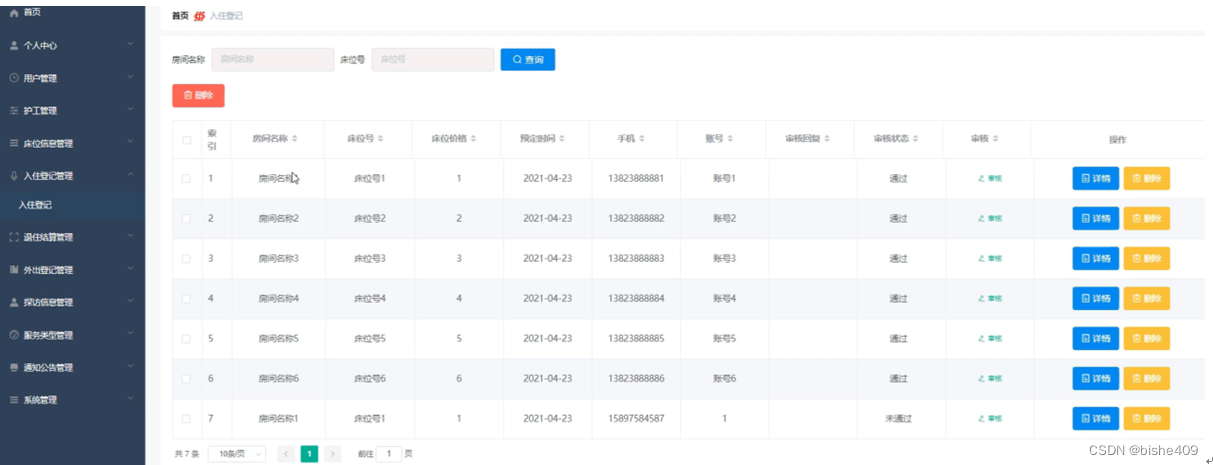This screenshot has height=465, width=1213.
Task: Check the box for row index 6
Action: pos(186,378)
